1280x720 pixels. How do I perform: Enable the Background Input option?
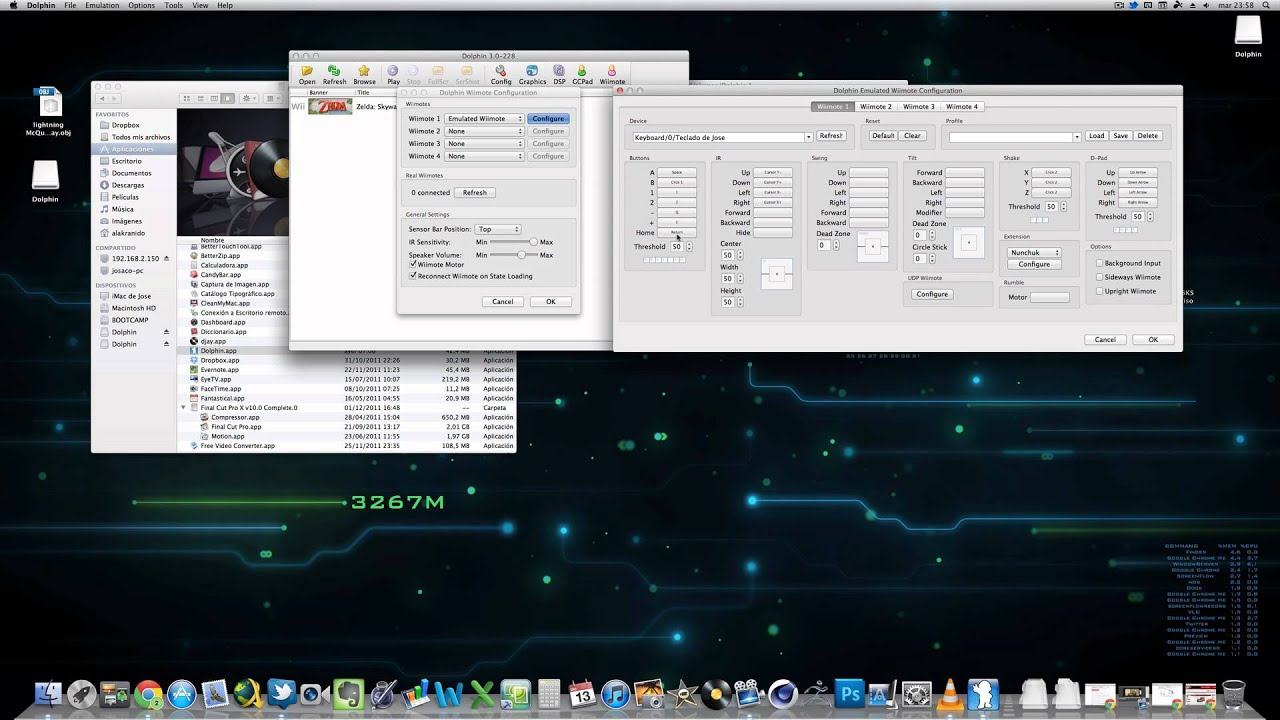[1100, 263]
